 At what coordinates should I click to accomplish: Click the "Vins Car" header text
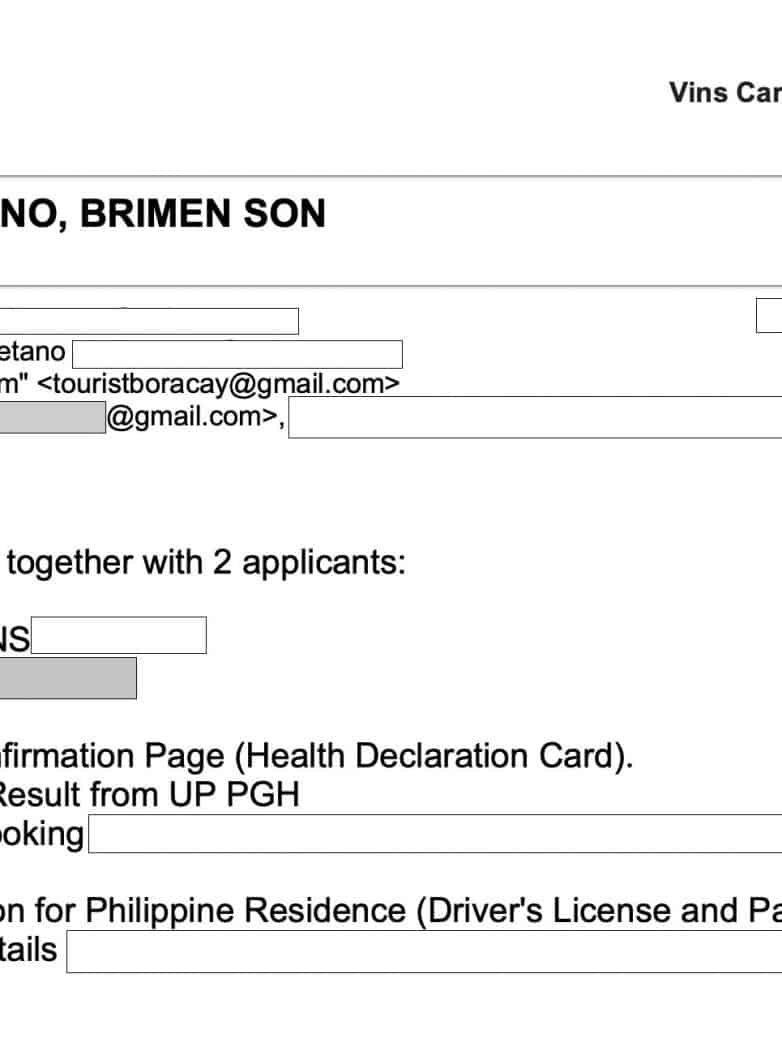(x=725, y=93)
